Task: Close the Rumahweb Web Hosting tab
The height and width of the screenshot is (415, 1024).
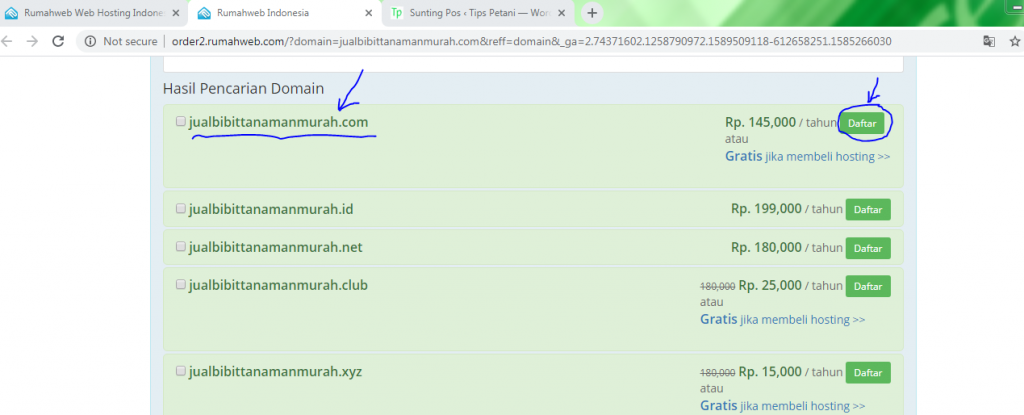Action: 176,12
